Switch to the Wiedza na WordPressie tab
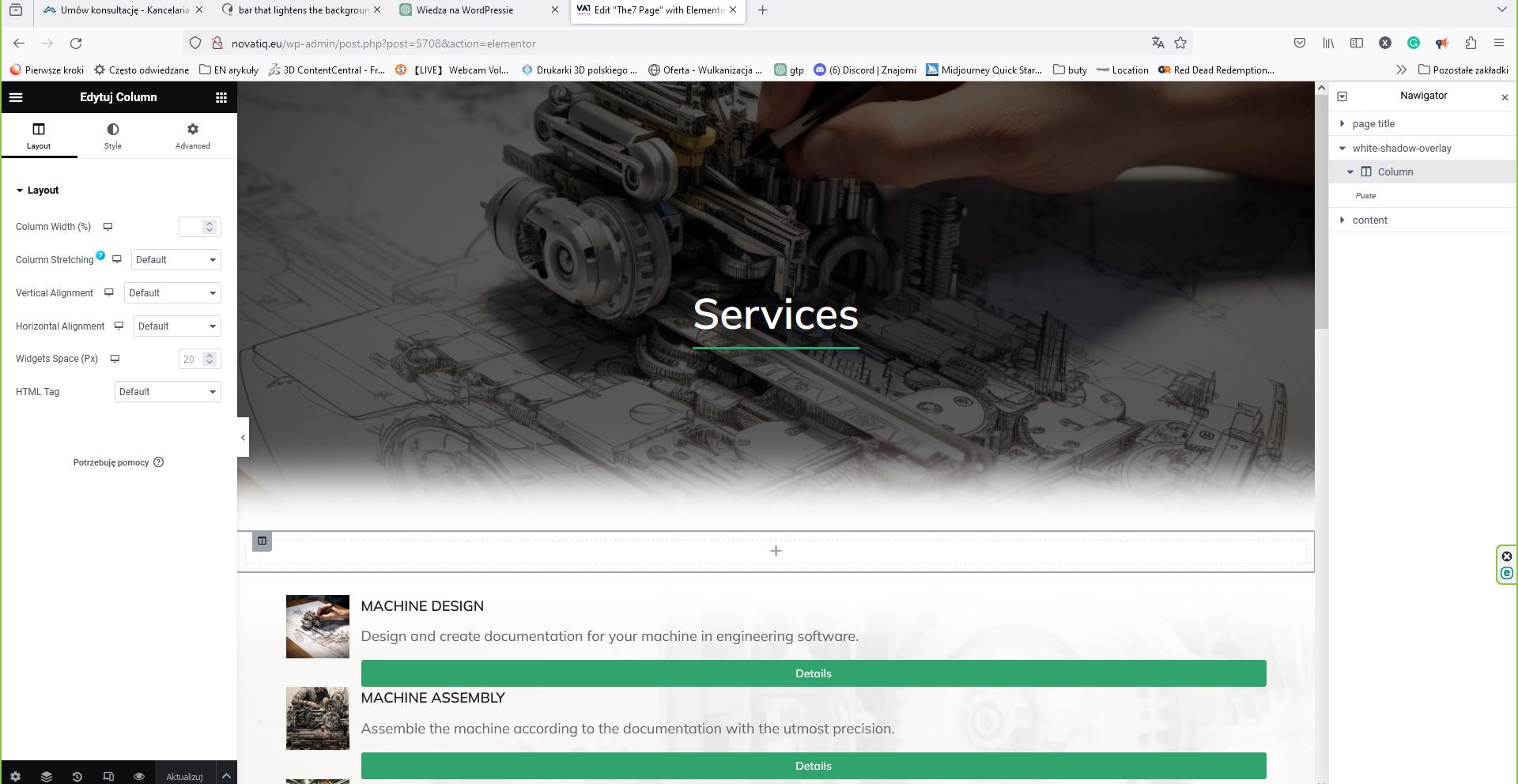 point(479,10)
